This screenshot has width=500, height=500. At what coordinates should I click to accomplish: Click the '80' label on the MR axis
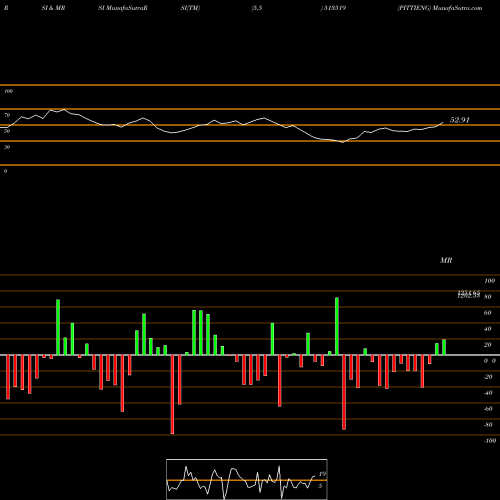[x=488, y=297]
